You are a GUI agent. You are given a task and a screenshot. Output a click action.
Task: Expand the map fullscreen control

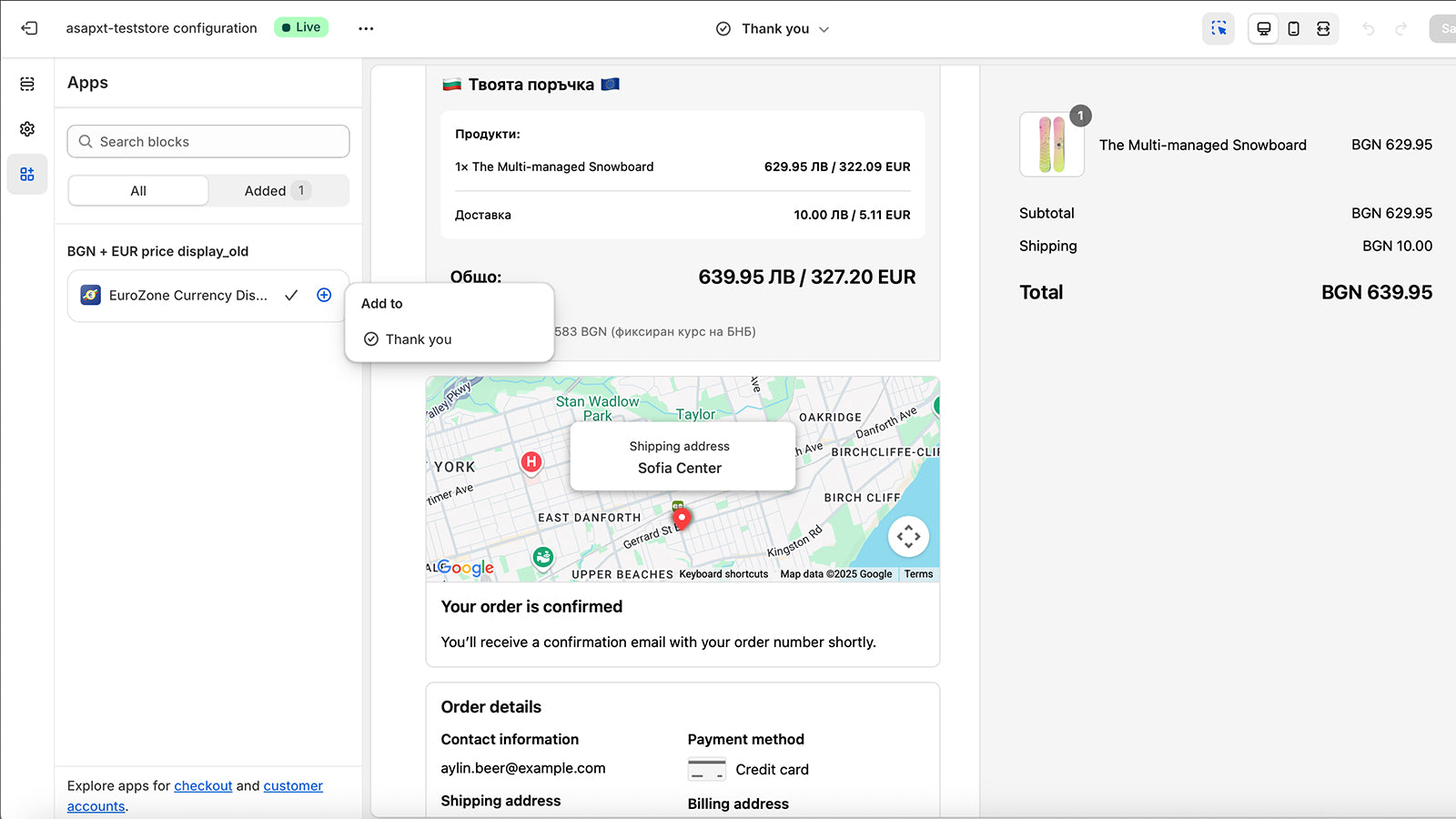[908, 536]
